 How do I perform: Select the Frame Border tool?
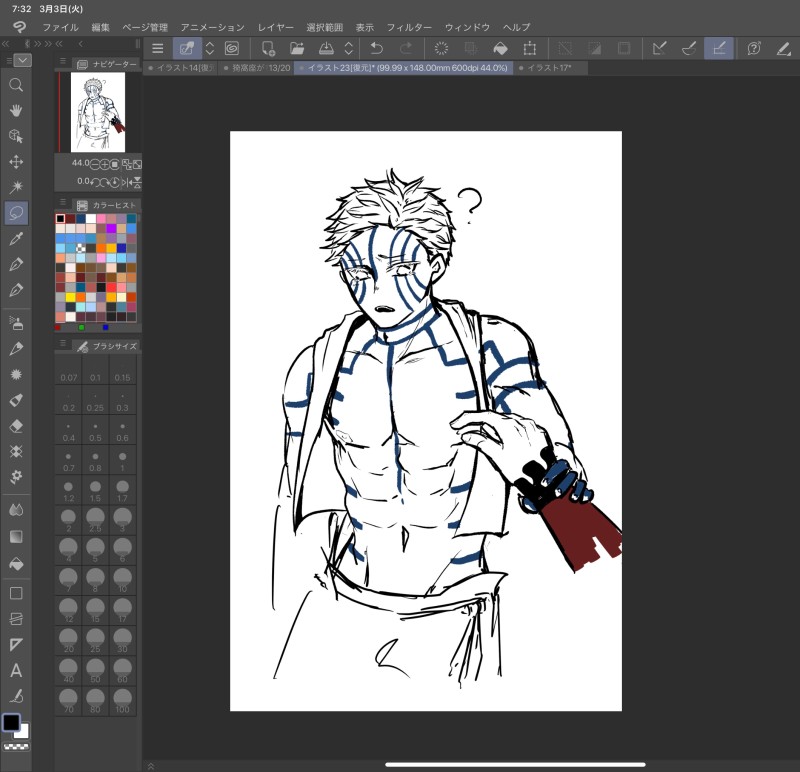click(16, 618)
